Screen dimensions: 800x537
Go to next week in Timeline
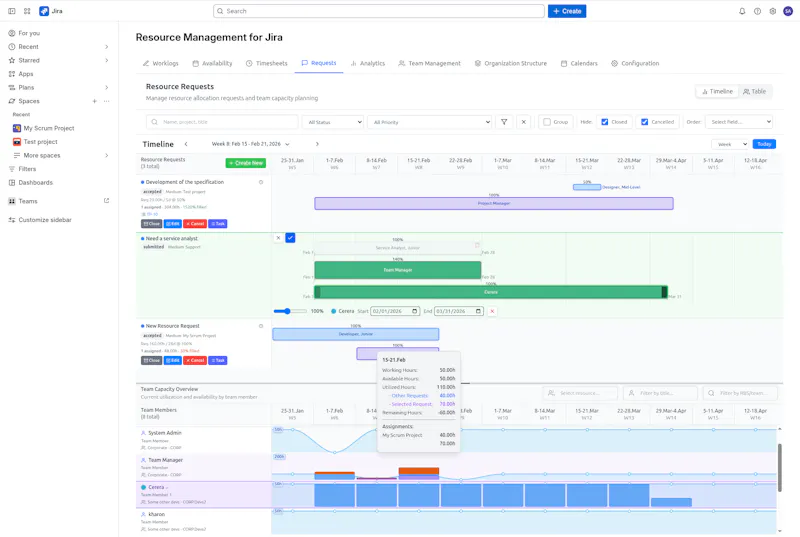(317, 144)
